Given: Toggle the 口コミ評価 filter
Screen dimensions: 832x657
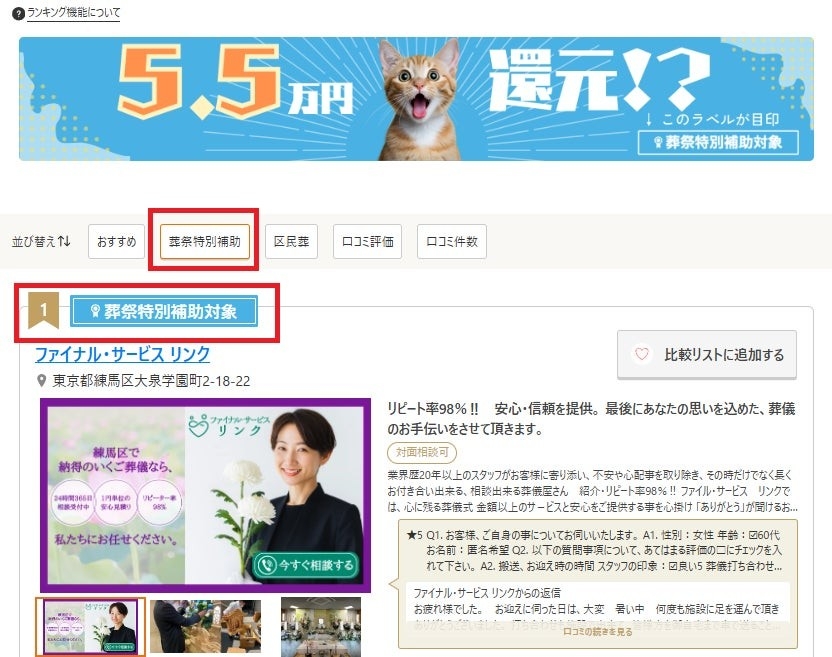Looking at the screenshot, I should (367, 240).
